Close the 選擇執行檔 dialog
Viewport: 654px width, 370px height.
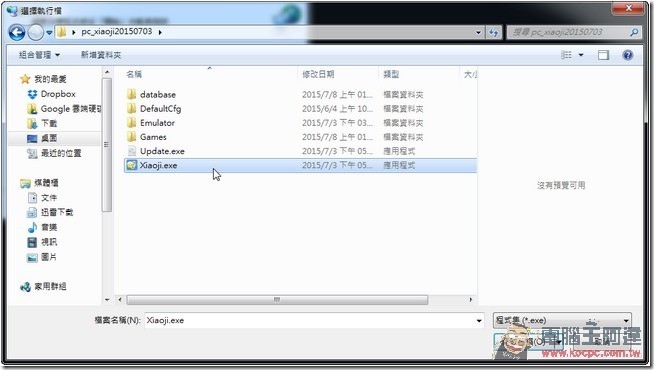click(629, 8)
